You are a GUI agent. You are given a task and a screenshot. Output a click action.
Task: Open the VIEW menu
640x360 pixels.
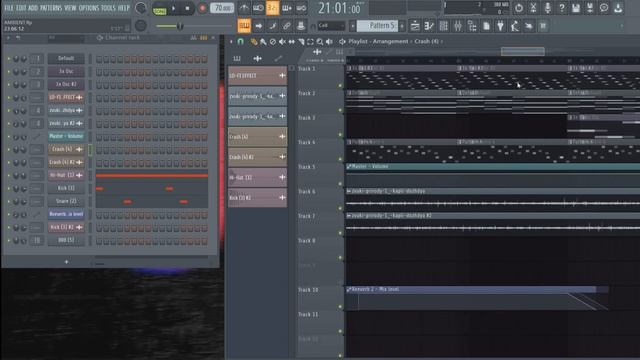(x=70, y=8)
